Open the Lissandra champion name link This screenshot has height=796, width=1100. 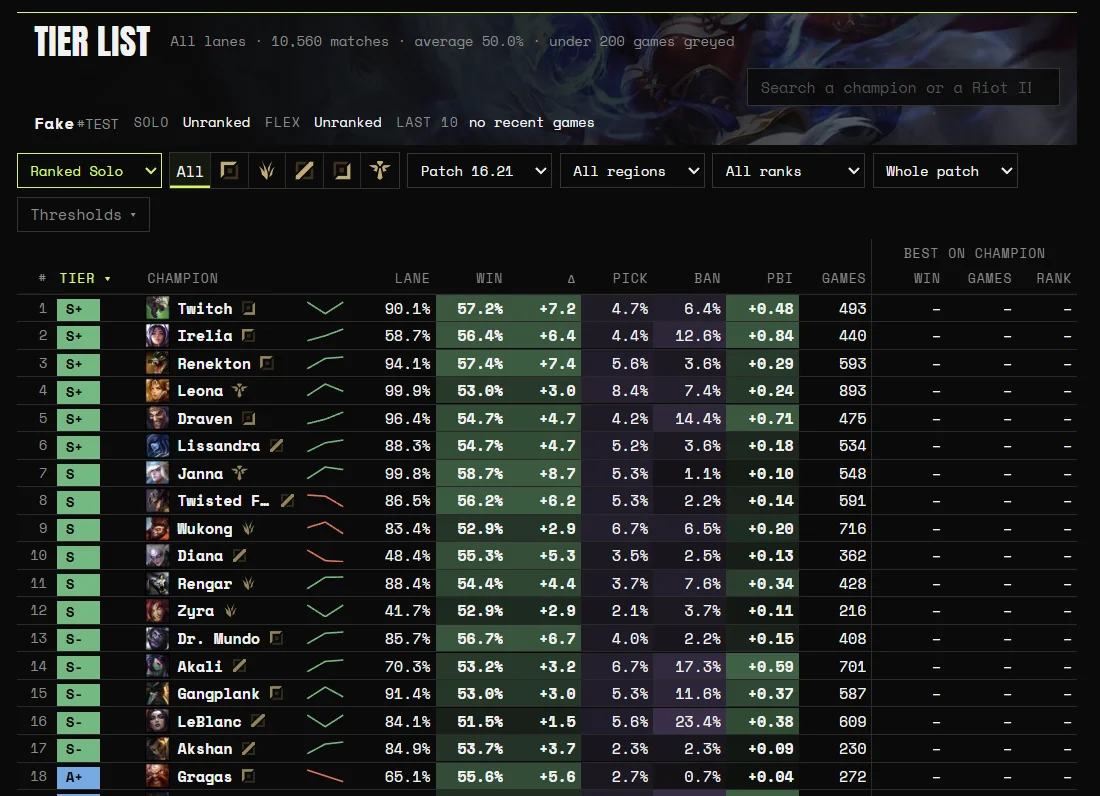click(x=218, y=445)
